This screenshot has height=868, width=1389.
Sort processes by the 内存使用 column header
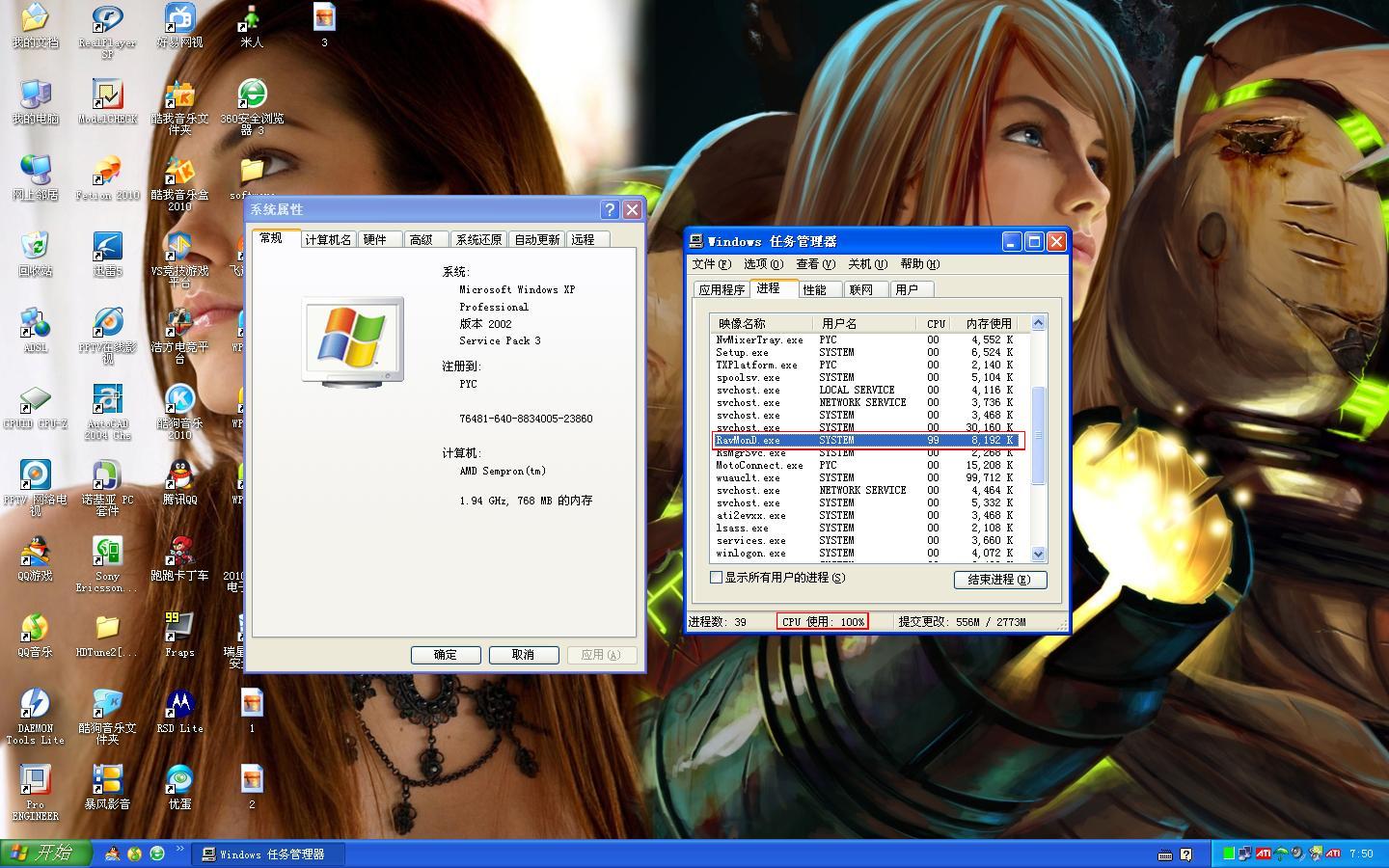click(988, 324)
